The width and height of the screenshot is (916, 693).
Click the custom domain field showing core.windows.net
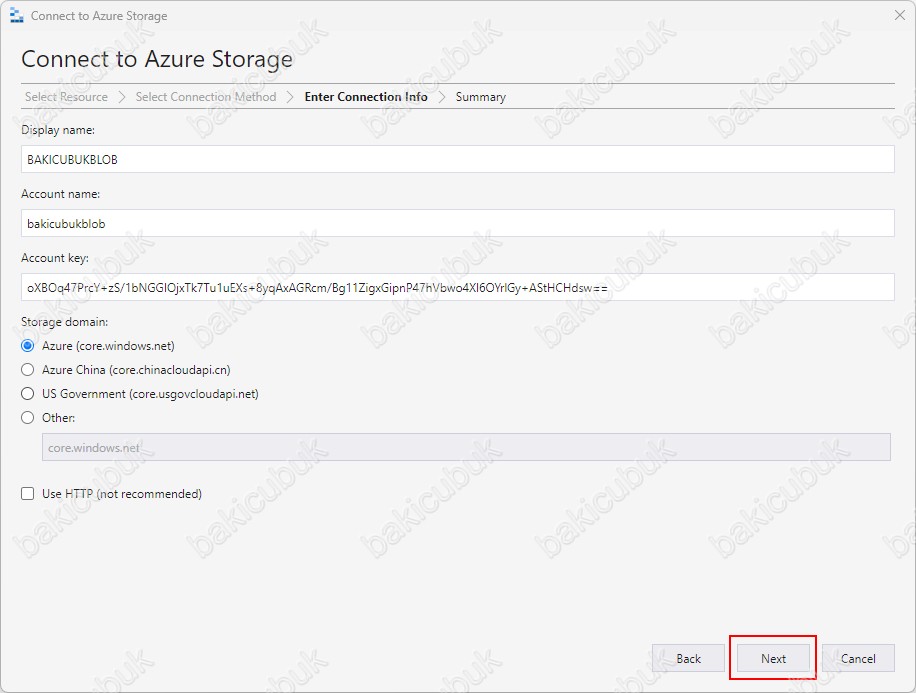(466, 447)
